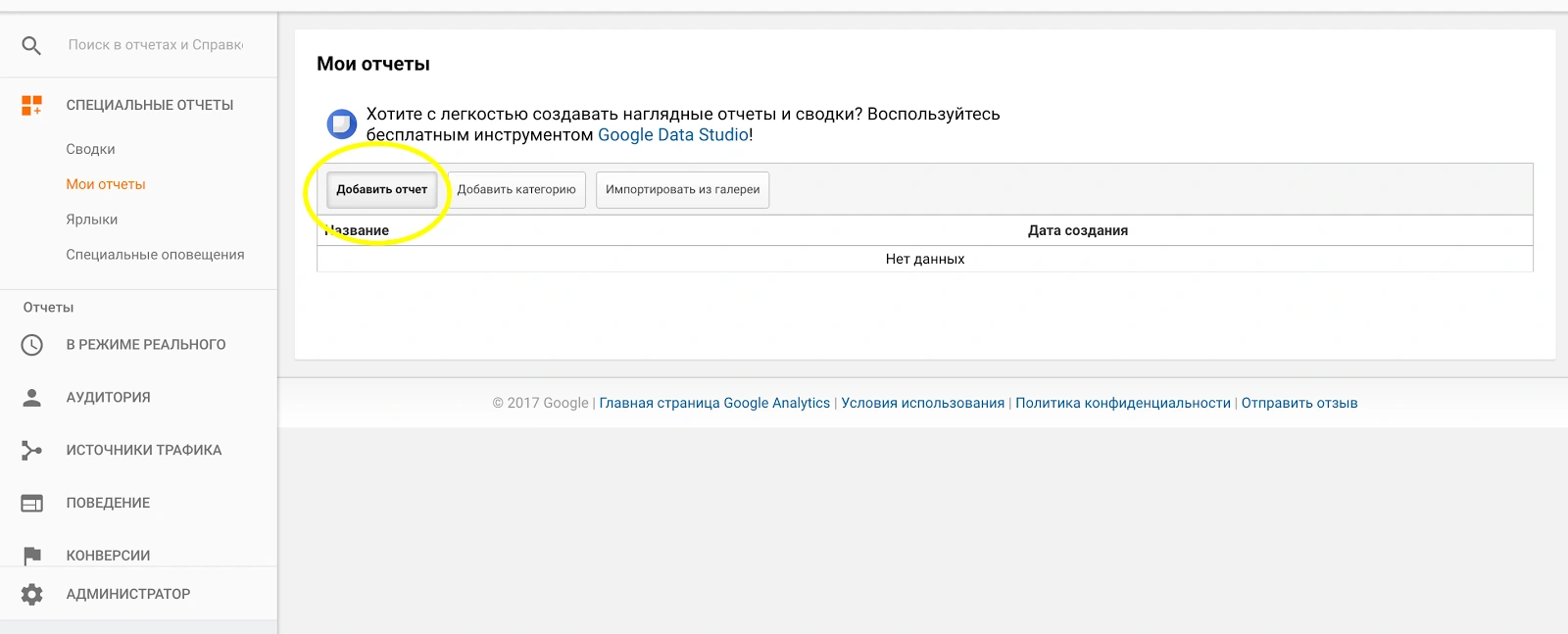Open the Google Data Studio link
1568x634 pixels.
pyautogui.click(x=672, y=135)
